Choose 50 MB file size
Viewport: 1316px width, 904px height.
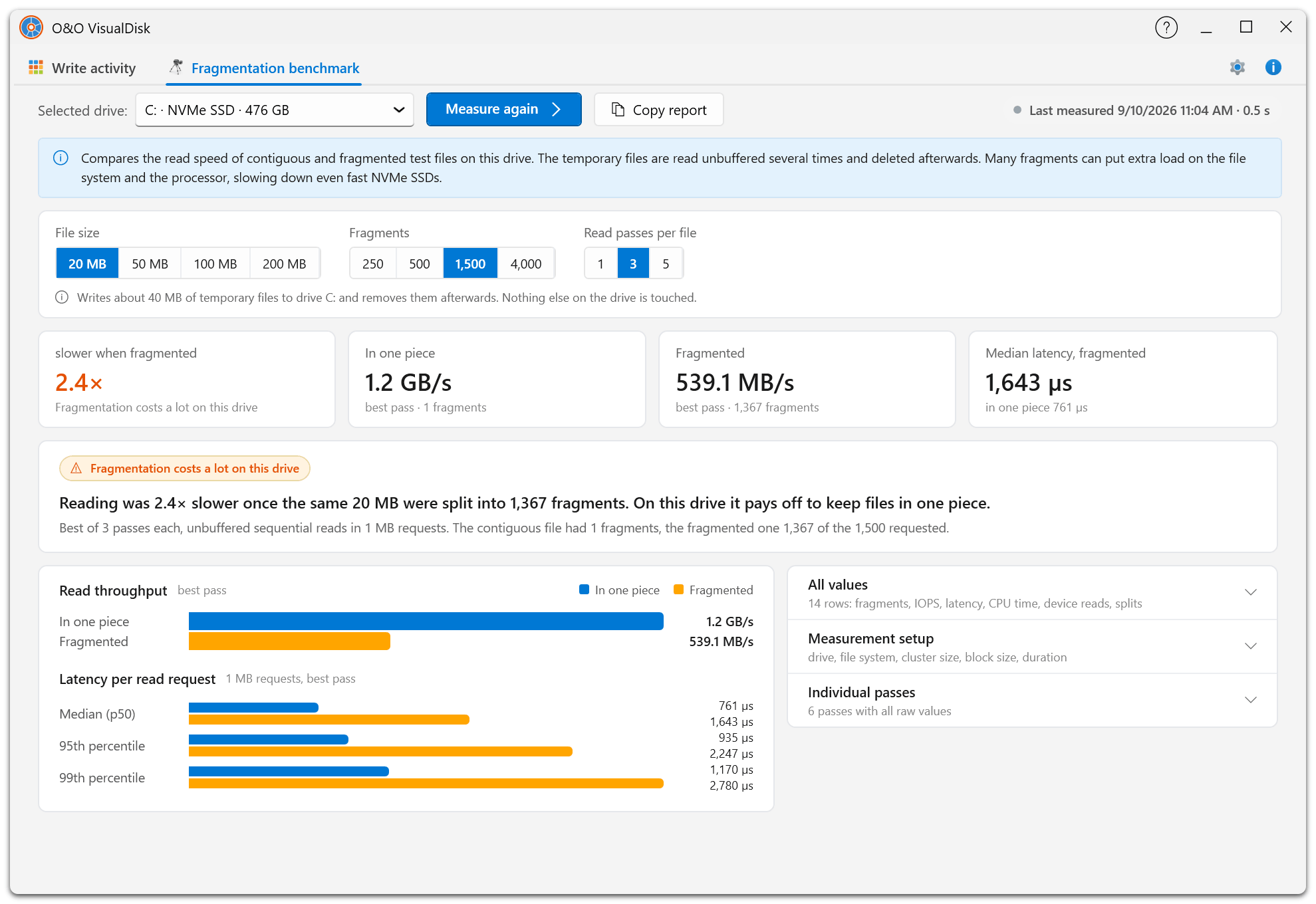tap(150, 264)
